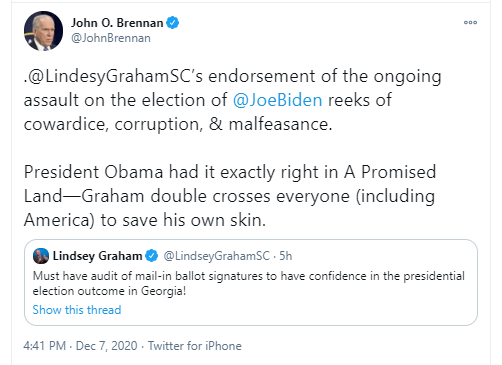The width and height of the screenshot is (502, 365).
Task: Click Show this thread
Action: click(77, 310)
